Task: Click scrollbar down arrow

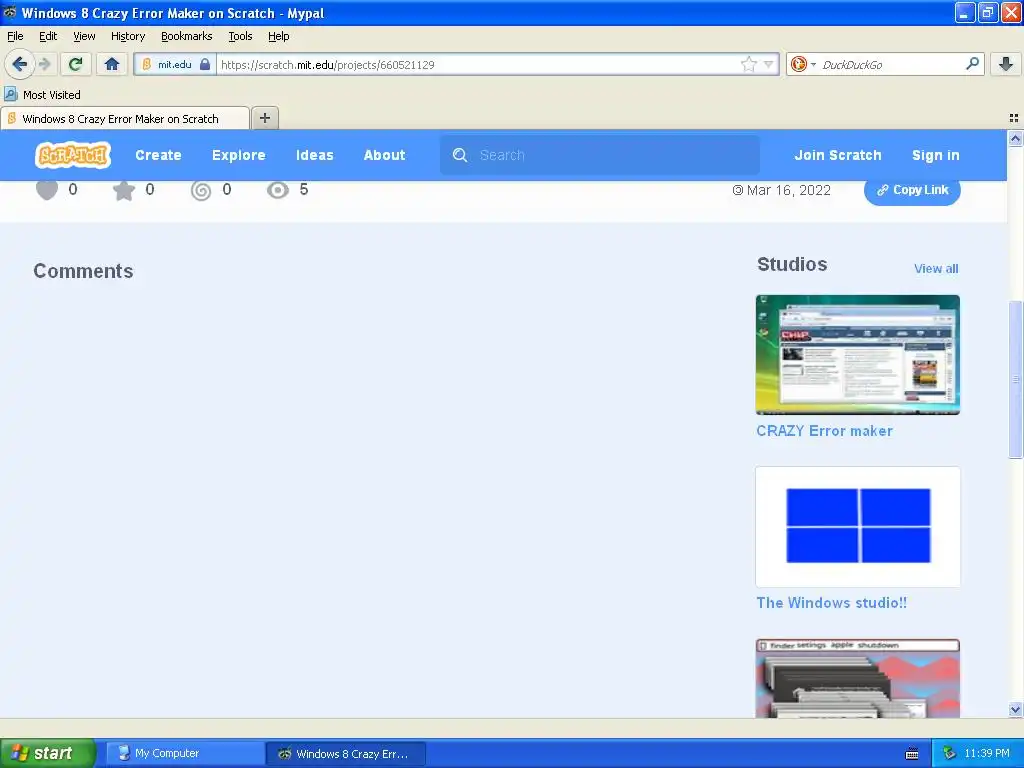Action: (1015, 709)
